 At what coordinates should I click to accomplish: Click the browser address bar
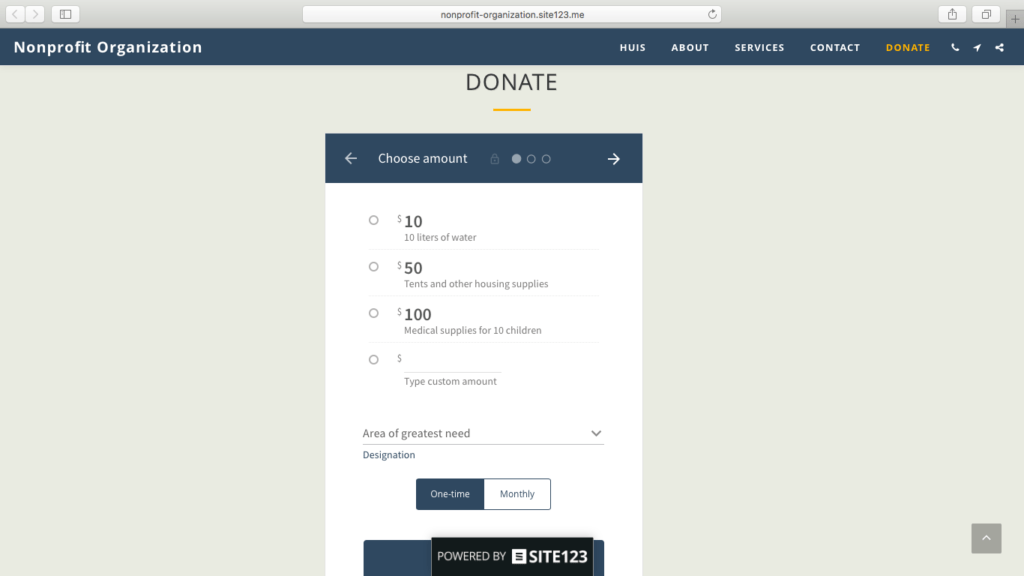[512, 14]
